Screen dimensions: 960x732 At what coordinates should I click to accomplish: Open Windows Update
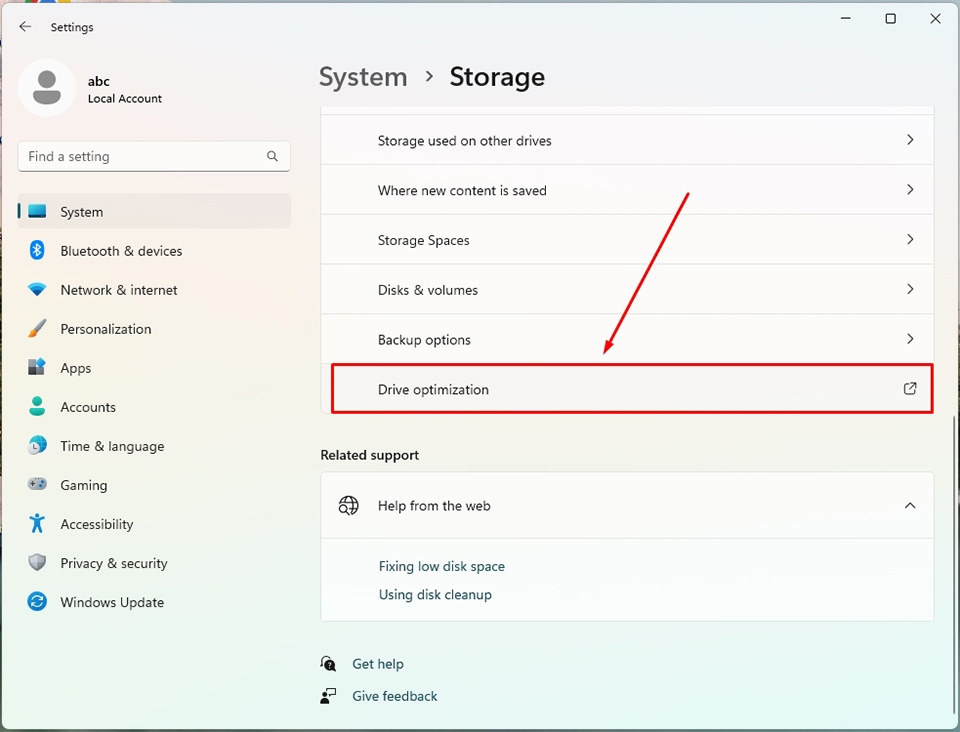(x=154, y=602)
